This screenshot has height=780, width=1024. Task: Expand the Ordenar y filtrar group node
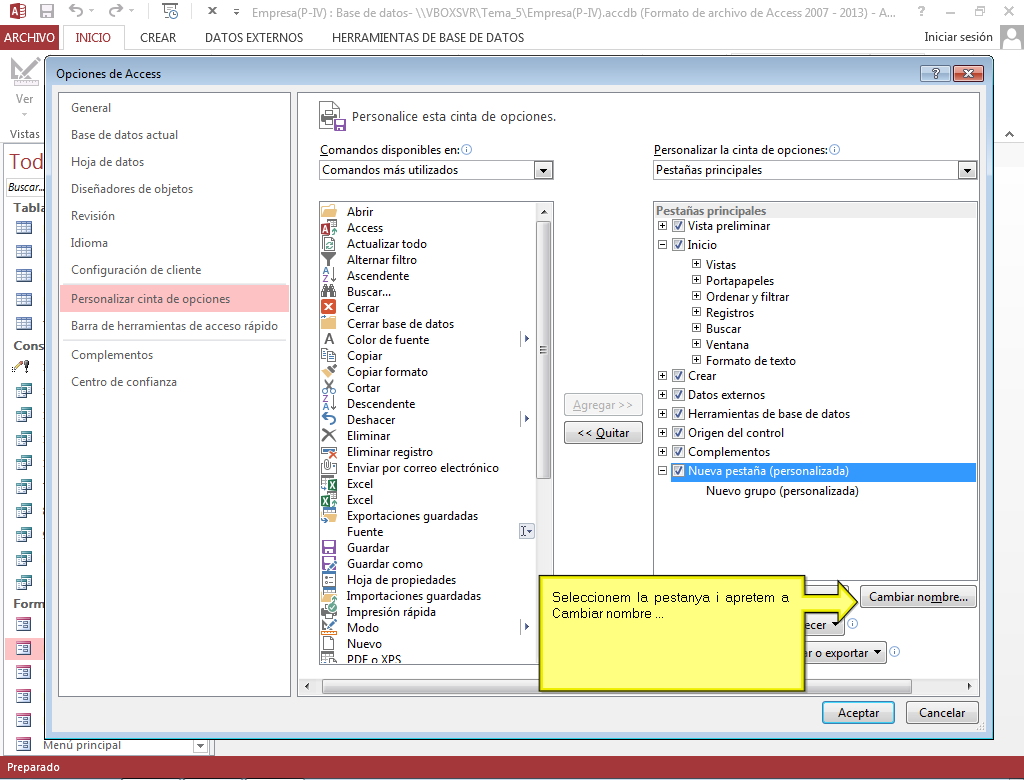tap(696, 296)
